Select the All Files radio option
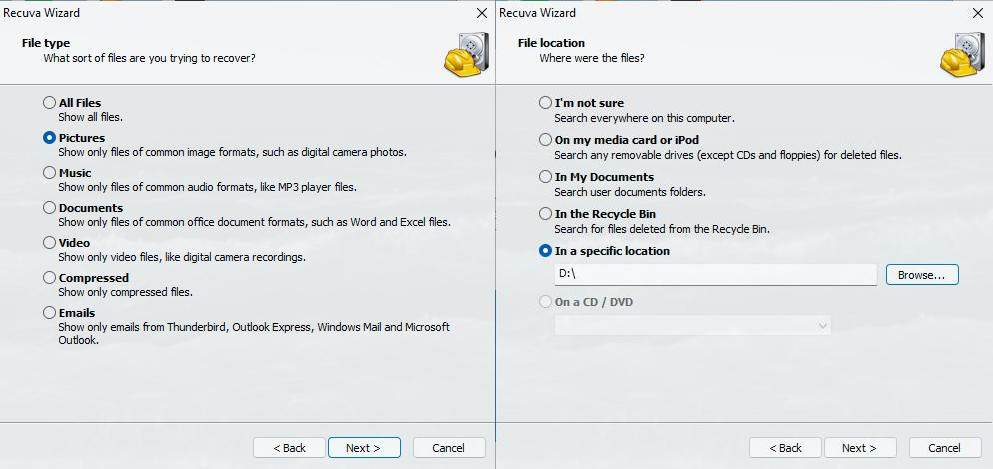 [50, 103]
